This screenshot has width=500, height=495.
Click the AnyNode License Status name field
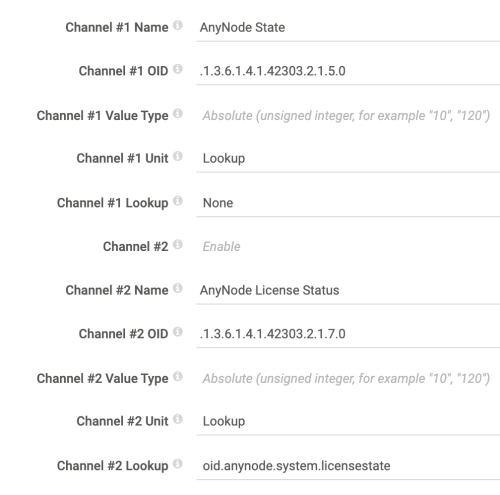coord(348,291)
